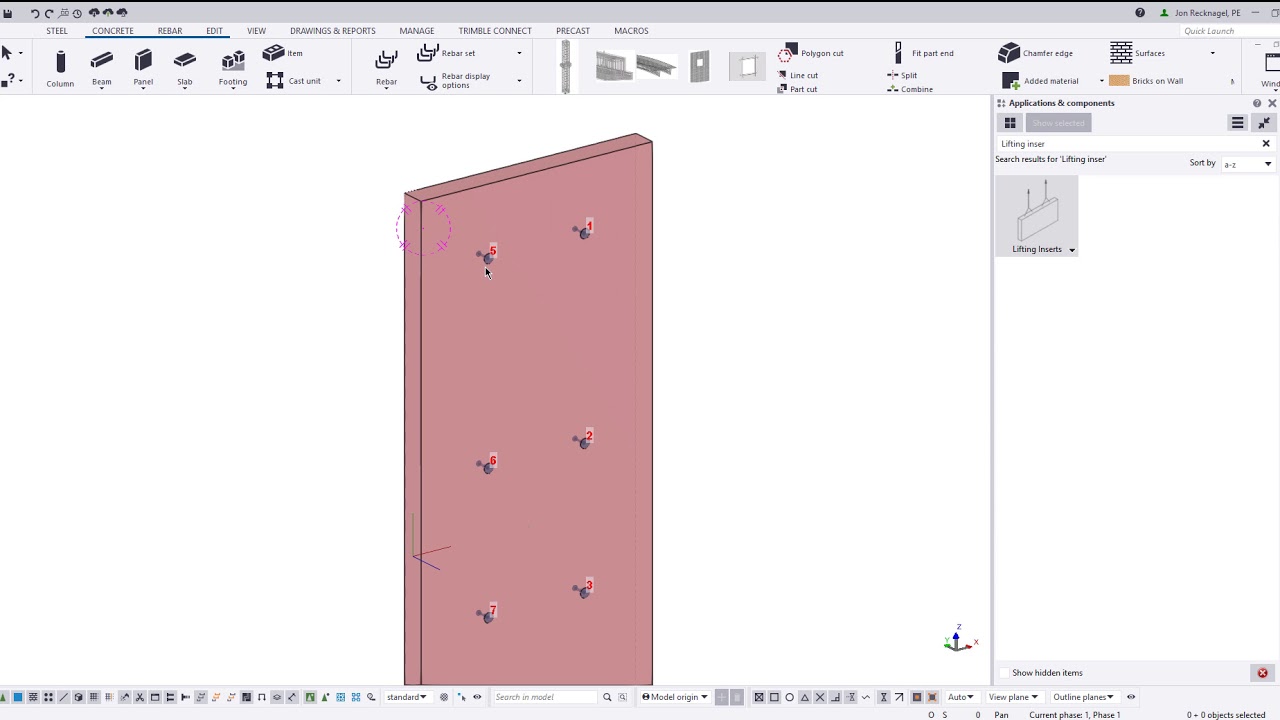Open the Outline planes dropdown
Screen dimensions: 1280x720
1083,697
